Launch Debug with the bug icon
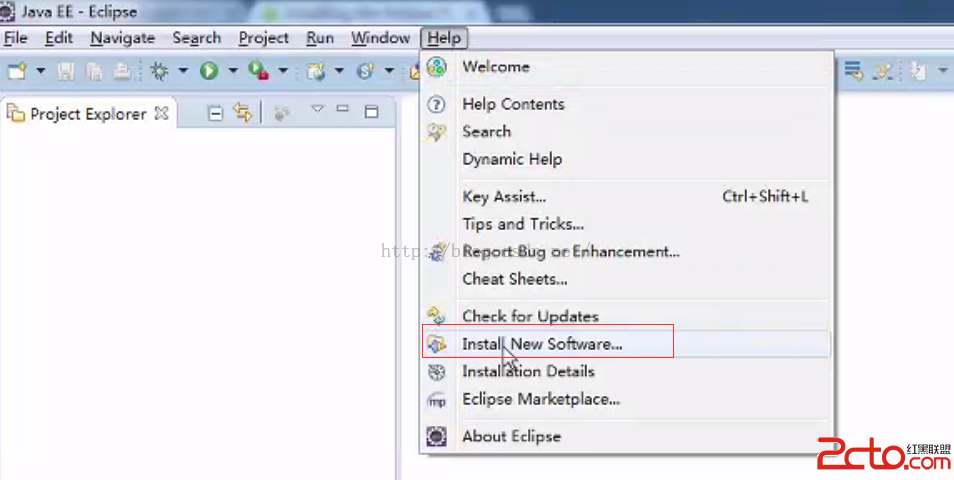The height and width of the screenshot is (480, 954). tap(159, 71)
